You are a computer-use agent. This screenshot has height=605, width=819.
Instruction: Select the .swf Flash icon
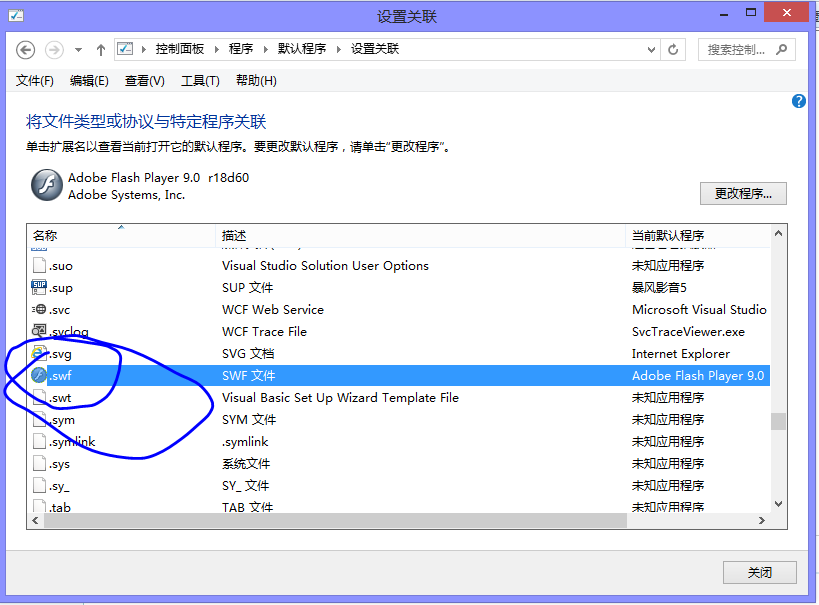point(39,375)
